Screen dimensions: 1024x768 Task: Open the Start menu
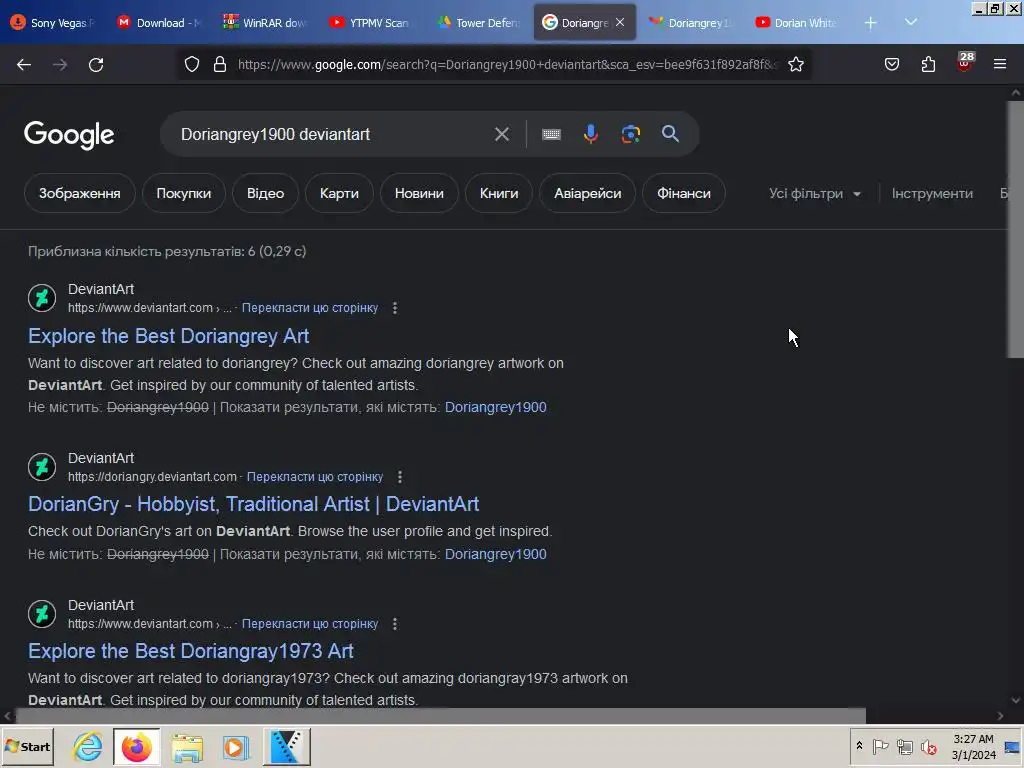27,746
